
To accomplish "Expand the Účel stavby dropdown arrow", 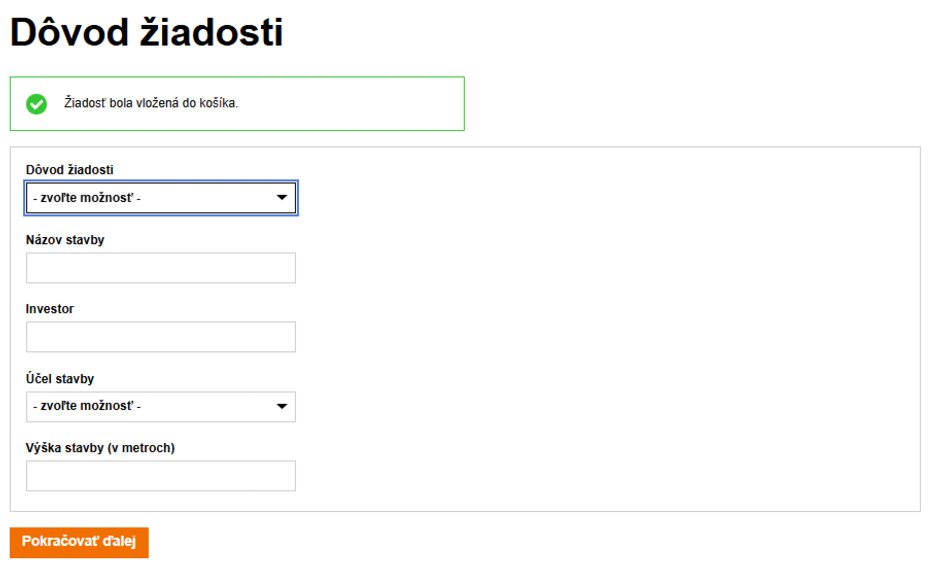I will point(282,406).
